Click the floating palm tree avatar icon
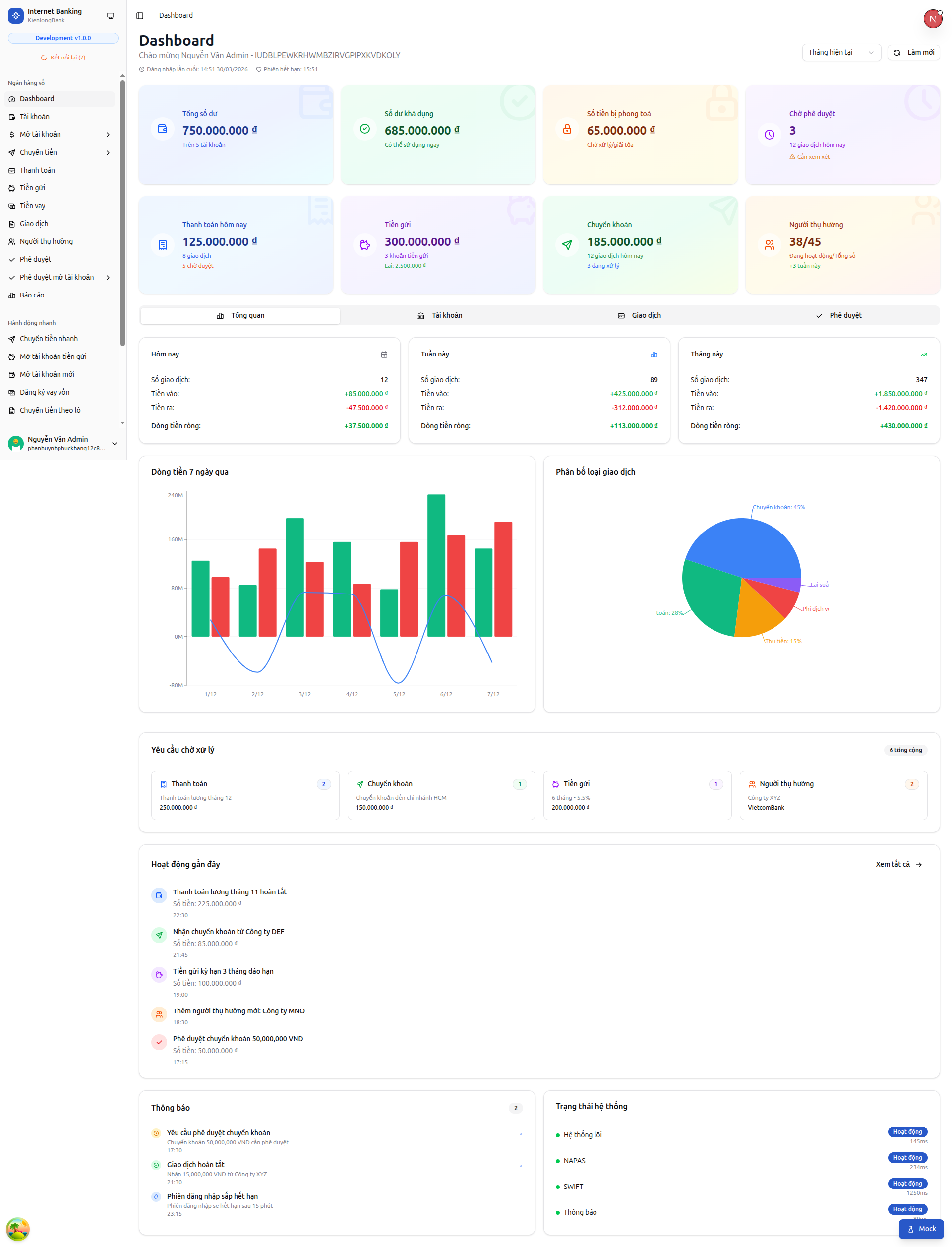 click(17, 1229)
